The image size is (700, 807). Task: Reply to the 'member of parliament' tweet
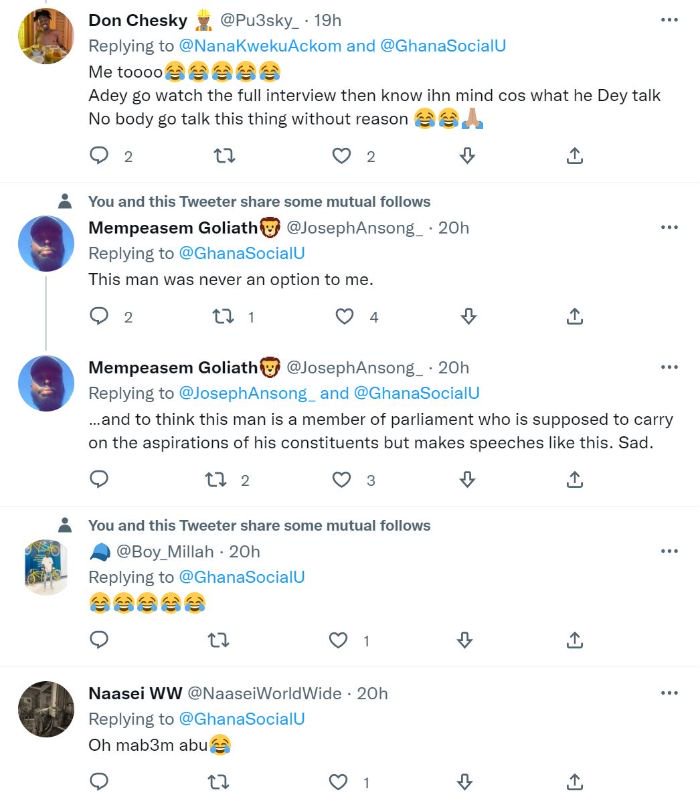pyautogui.click(x=99, y=479)
